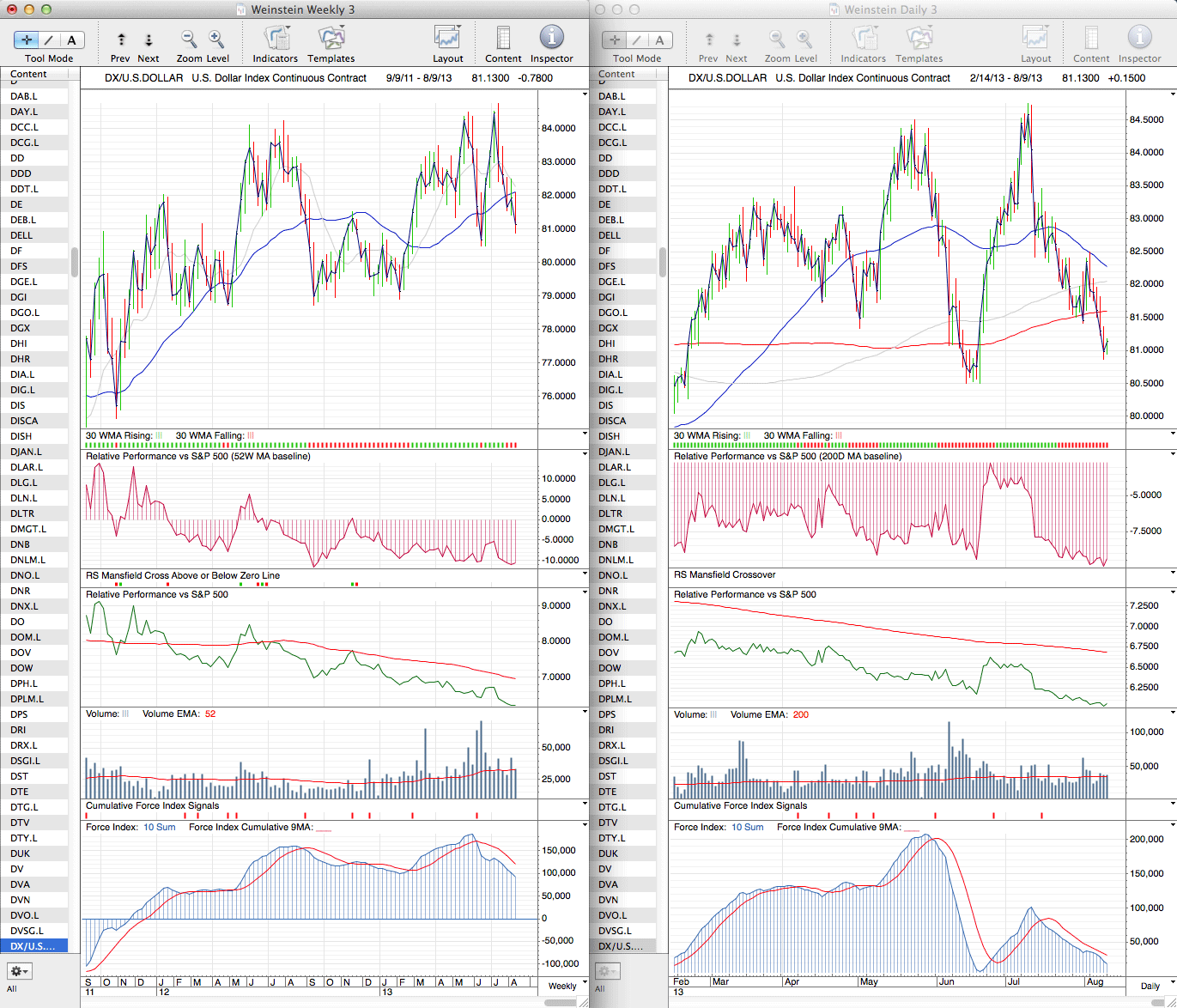Image resolution: width=1177 pixels, height=1008 pixels.
Task: Open the Indicators menu in Weekly toolbar
Action: pos(276,39)
